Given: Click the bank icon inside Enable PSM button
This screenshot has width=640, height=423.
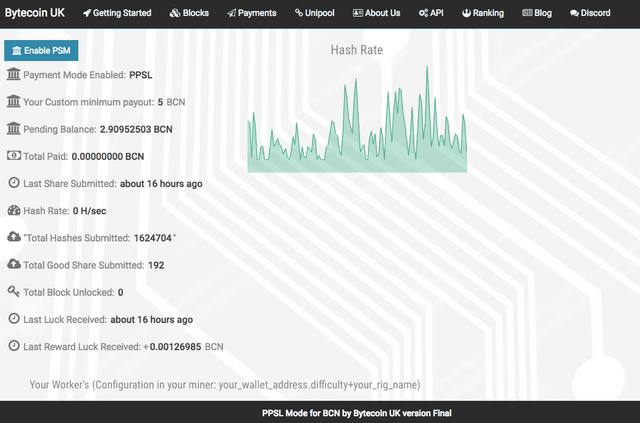Looking at the screenshot, I should (17, 51).
